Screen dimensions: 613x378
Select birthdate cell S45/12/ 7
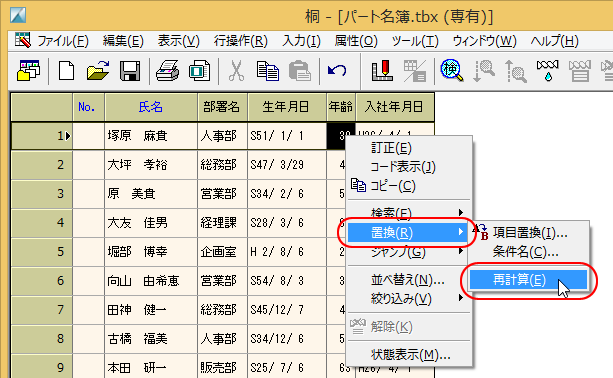(287, 310)
